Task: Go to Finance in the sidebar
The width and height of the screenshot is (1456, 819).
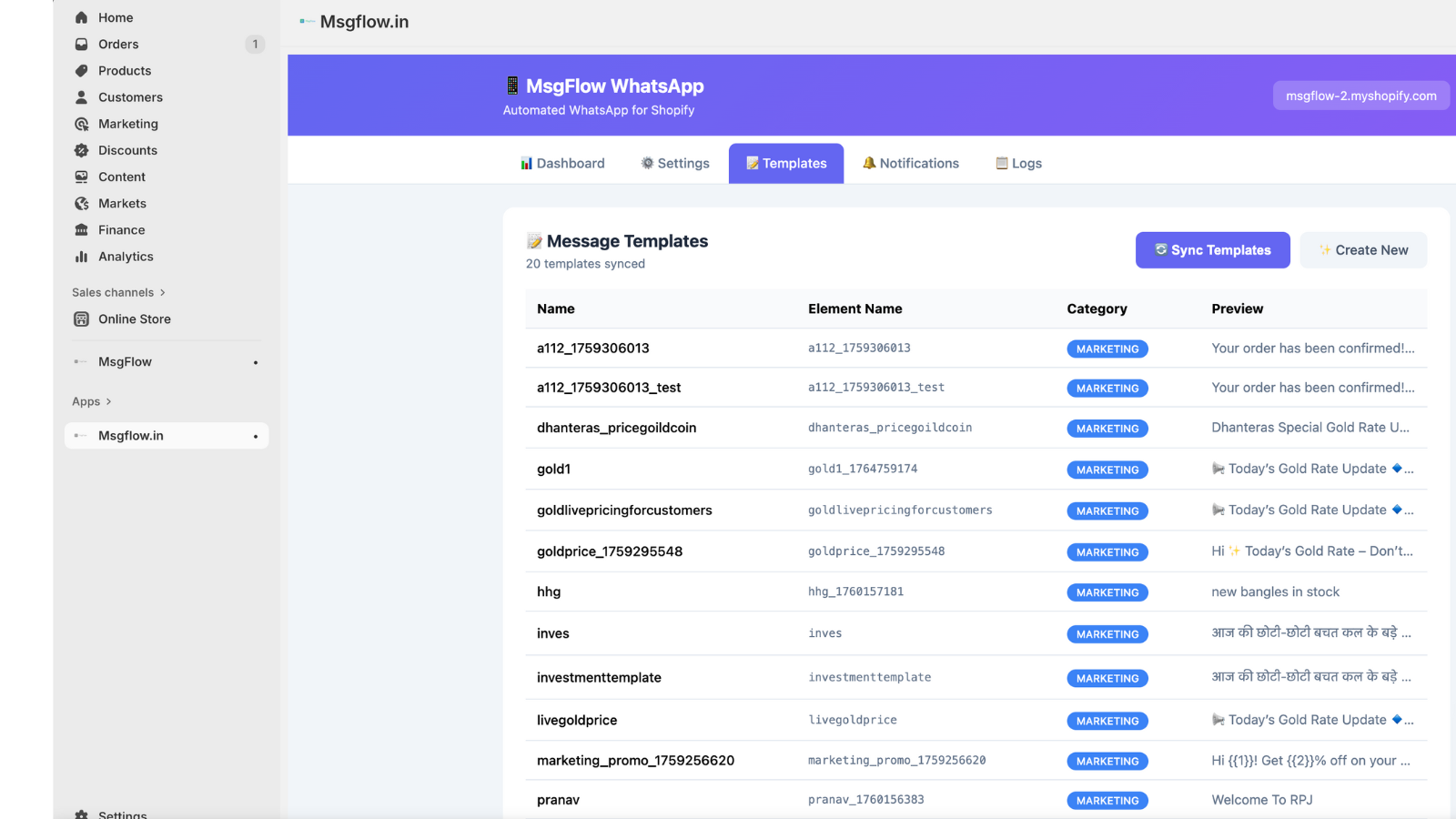Action: 122,230
